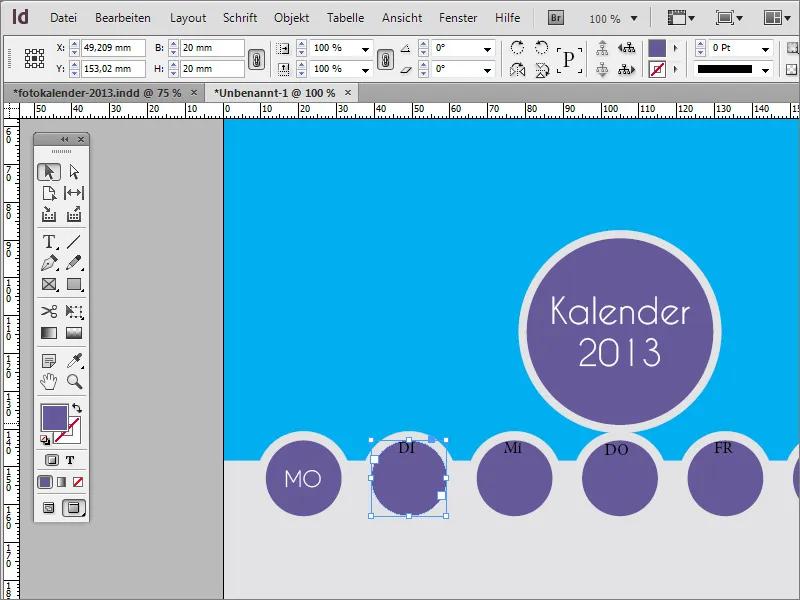Flip horizontally in control bar
800x600 pixels.
click(x=517, y=69)
